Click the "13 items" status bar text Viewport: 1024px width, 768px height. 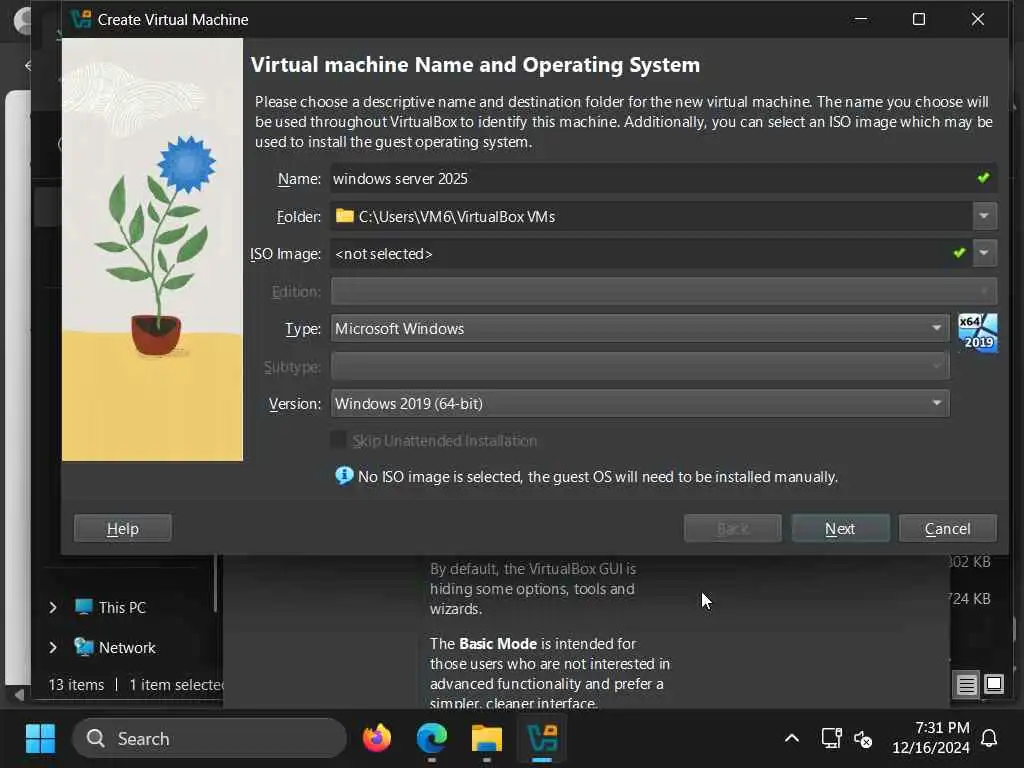coord(76,684)
